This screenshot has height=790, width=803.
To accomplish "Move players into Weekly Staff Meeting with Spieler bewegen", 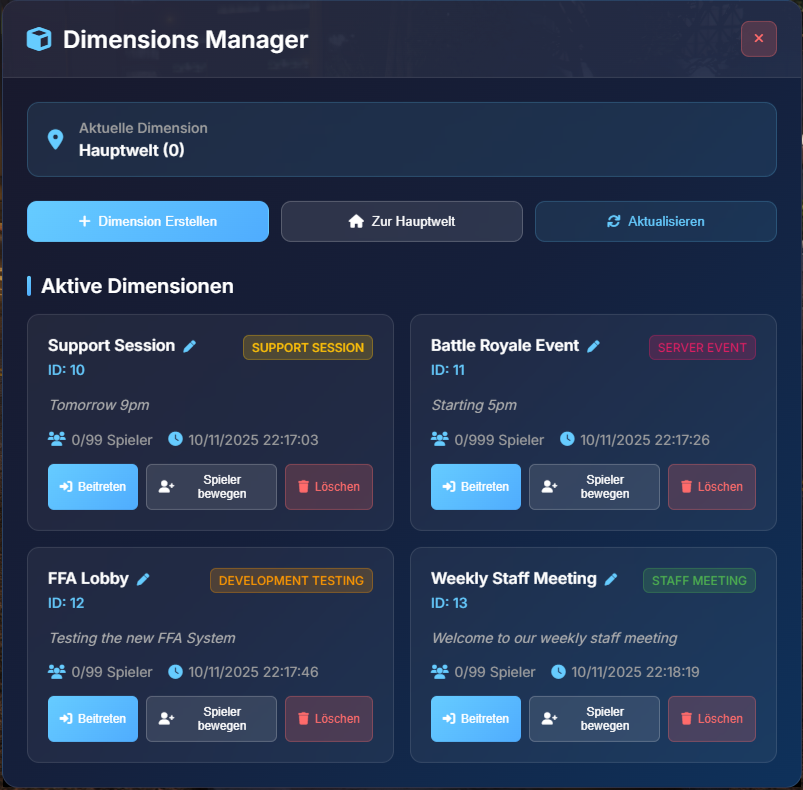I will coord(594,719).
